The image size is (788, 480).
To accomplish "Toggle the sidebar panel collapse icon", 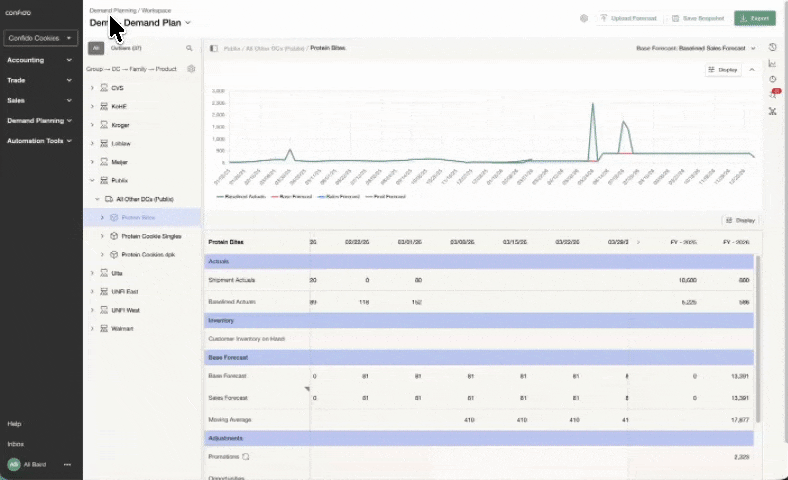I will coord(214,48).
